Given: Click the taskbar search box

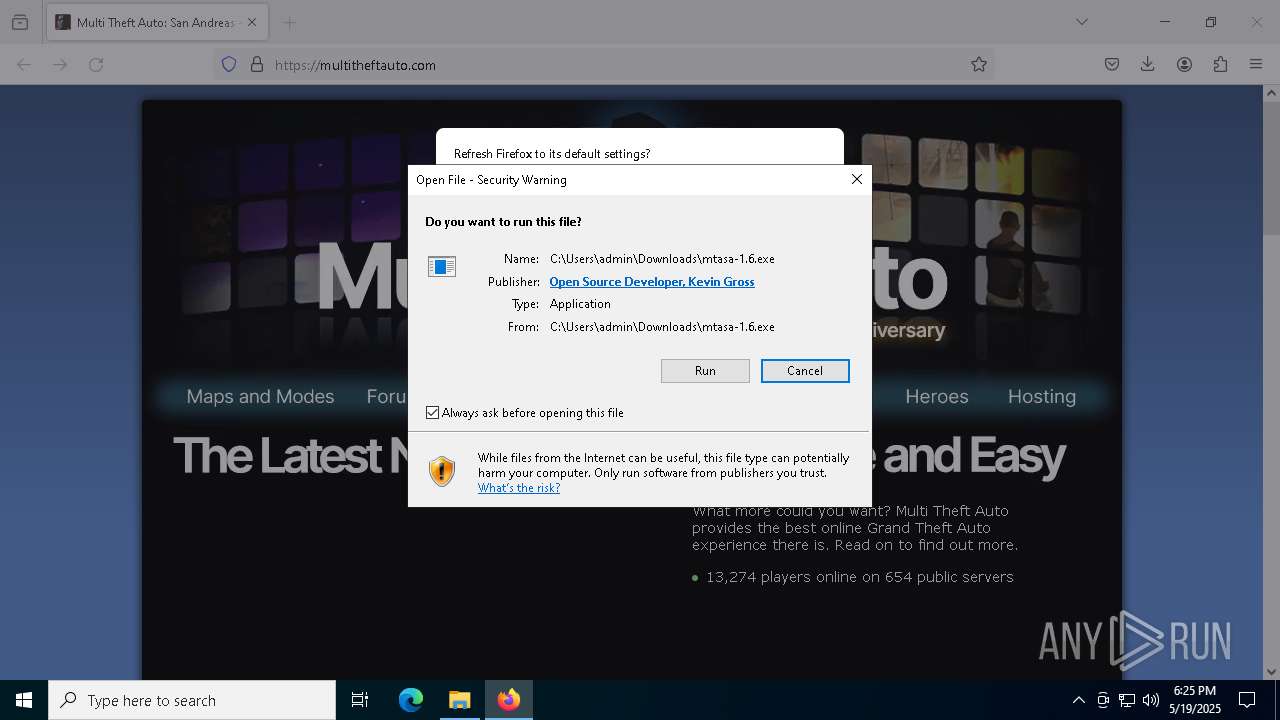Looking at the screenshot, I should pyautogui.click(x=192, y=700).
